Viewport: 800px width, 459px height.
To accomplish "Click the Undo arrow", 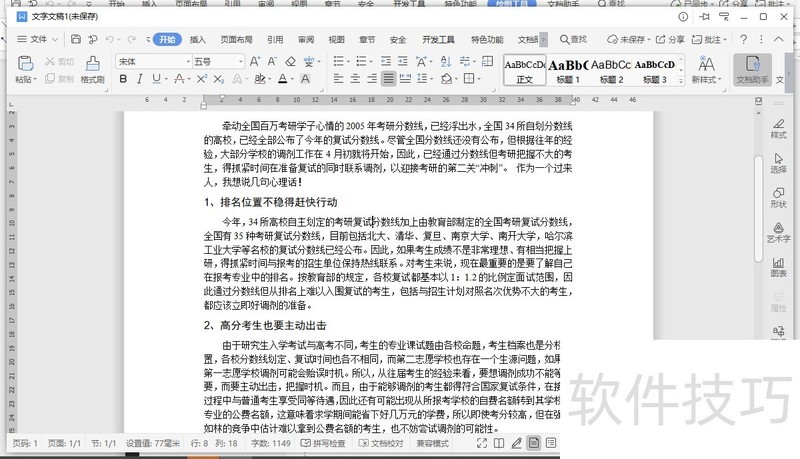I will [110, 39].
